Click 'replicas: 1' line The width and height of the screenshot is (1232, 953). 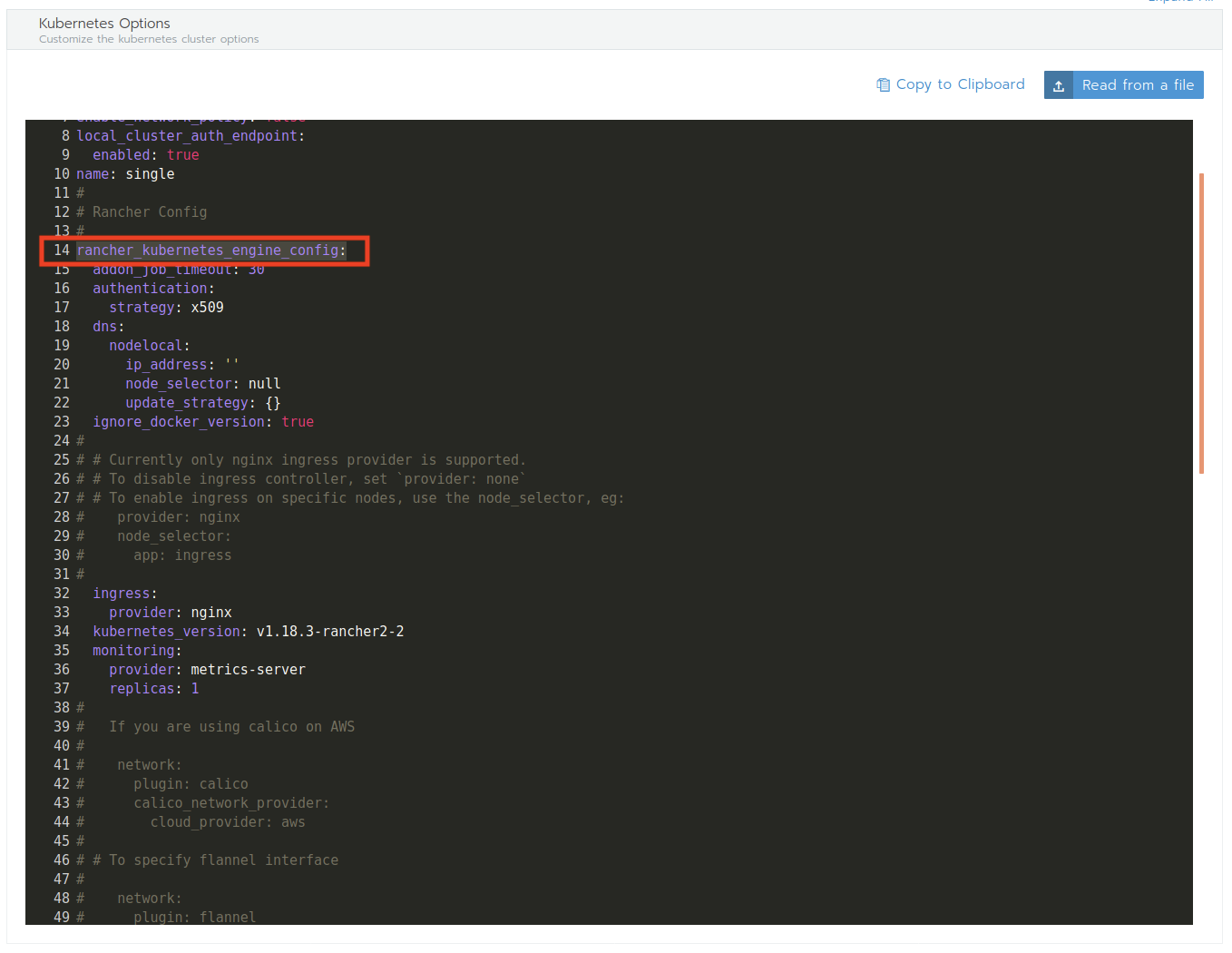click(x=154, y=689)
